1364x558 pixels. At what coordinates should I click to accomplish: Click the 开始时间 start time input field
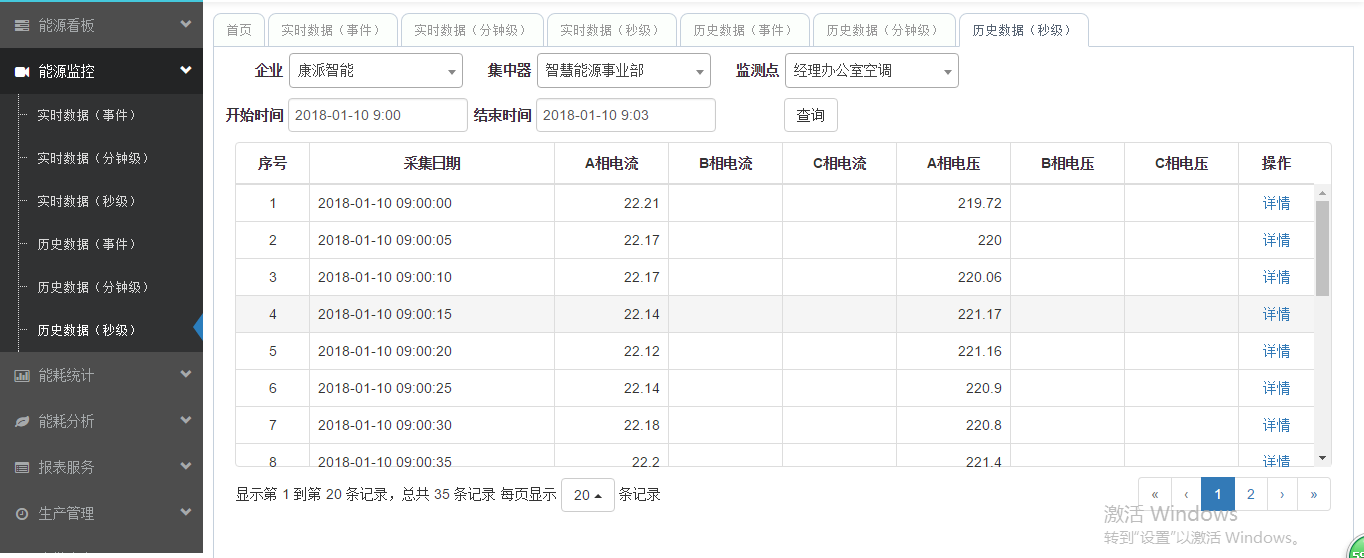377,115
